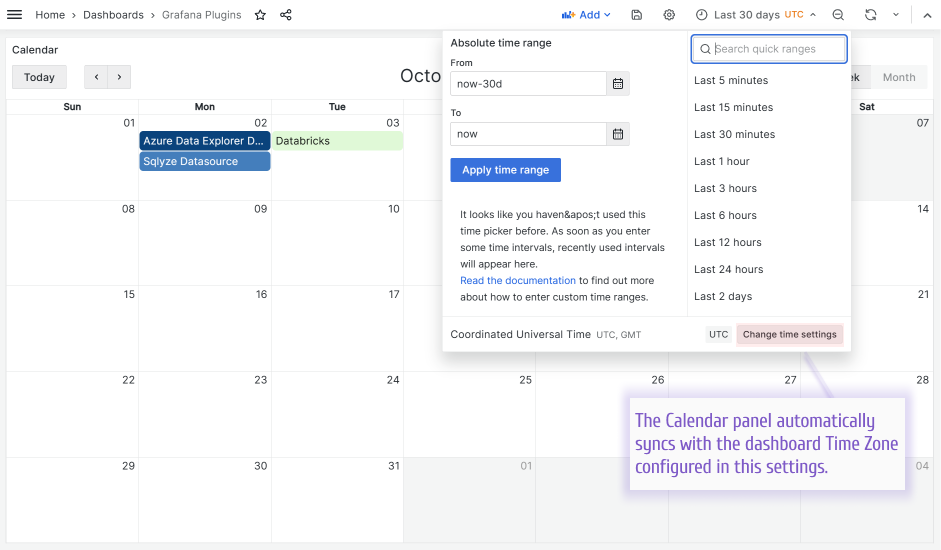This screenshot has width=941, height=550.
Task: Zoom out the time range
Action: [x=838, y=15]
